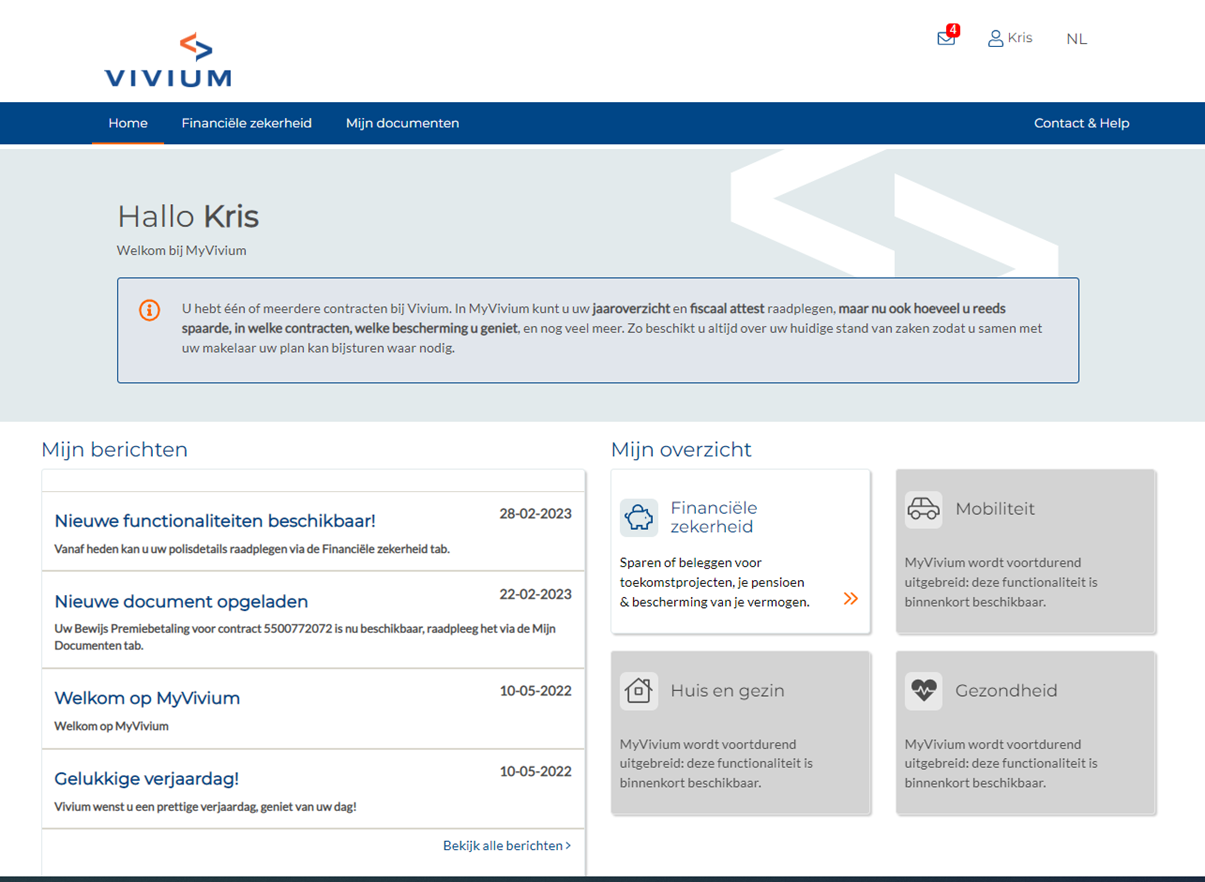Click the Mijn overzicht heading
Screen dimensions: 1205x882
coord(681,450)
